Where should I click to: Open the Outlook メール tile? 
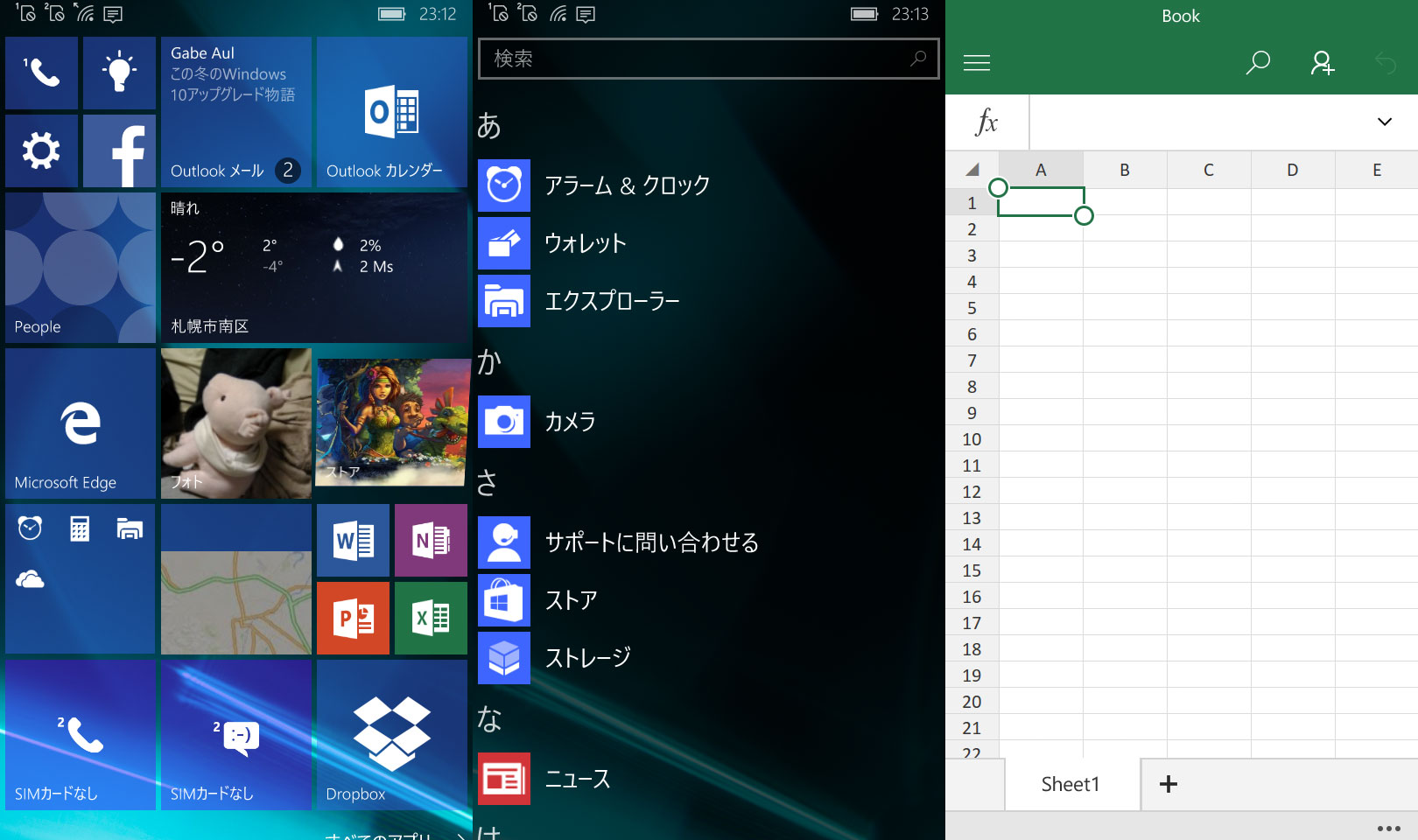(235, 112)
